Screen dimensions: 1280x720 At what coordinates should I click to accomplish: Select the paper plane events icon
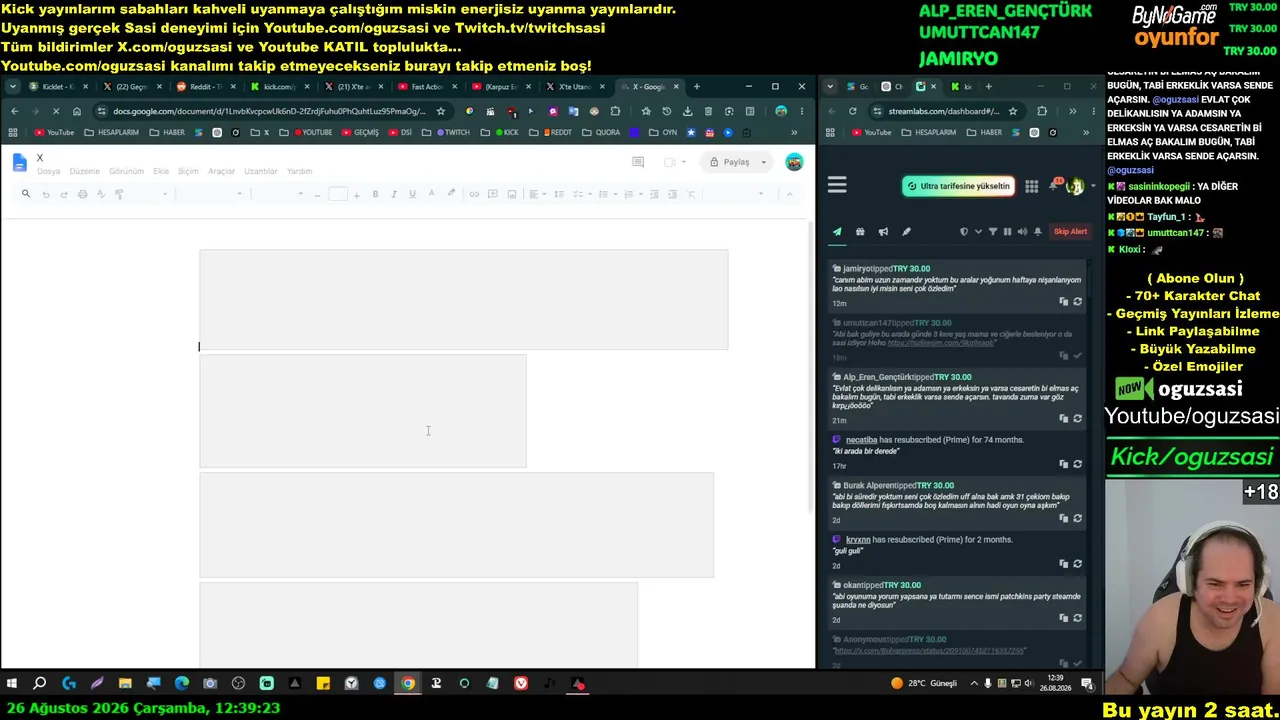(837, 232)
